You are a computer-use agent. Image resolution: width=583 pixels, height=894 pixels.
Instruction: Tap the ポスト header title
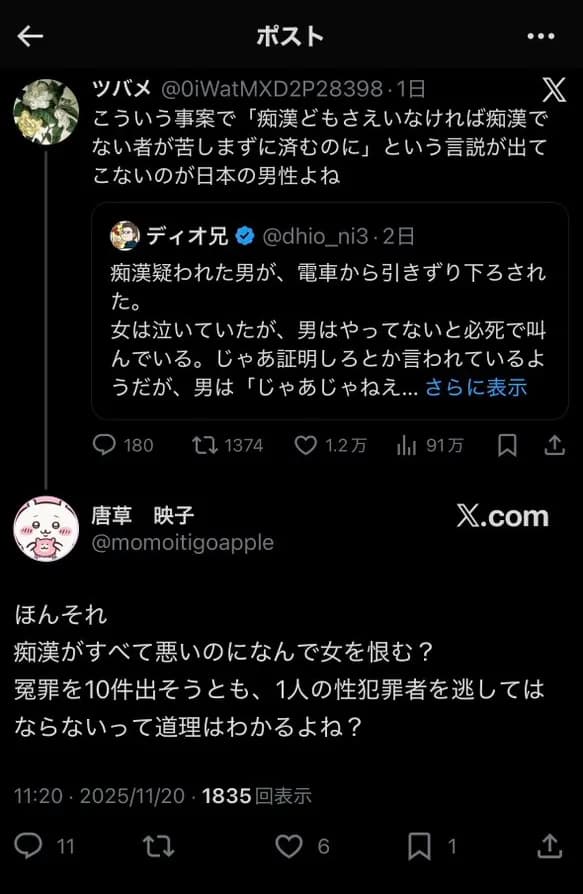click(x=291, y=34)
